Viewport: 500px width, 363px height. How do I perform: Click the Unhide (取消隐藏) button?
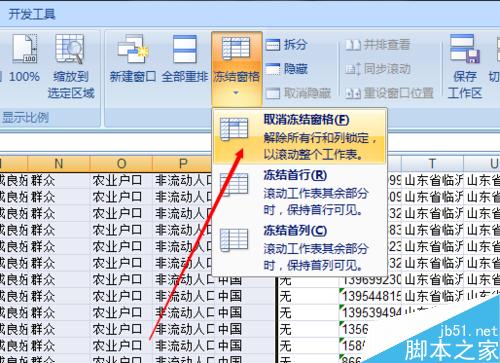click(x=298, y=93)
